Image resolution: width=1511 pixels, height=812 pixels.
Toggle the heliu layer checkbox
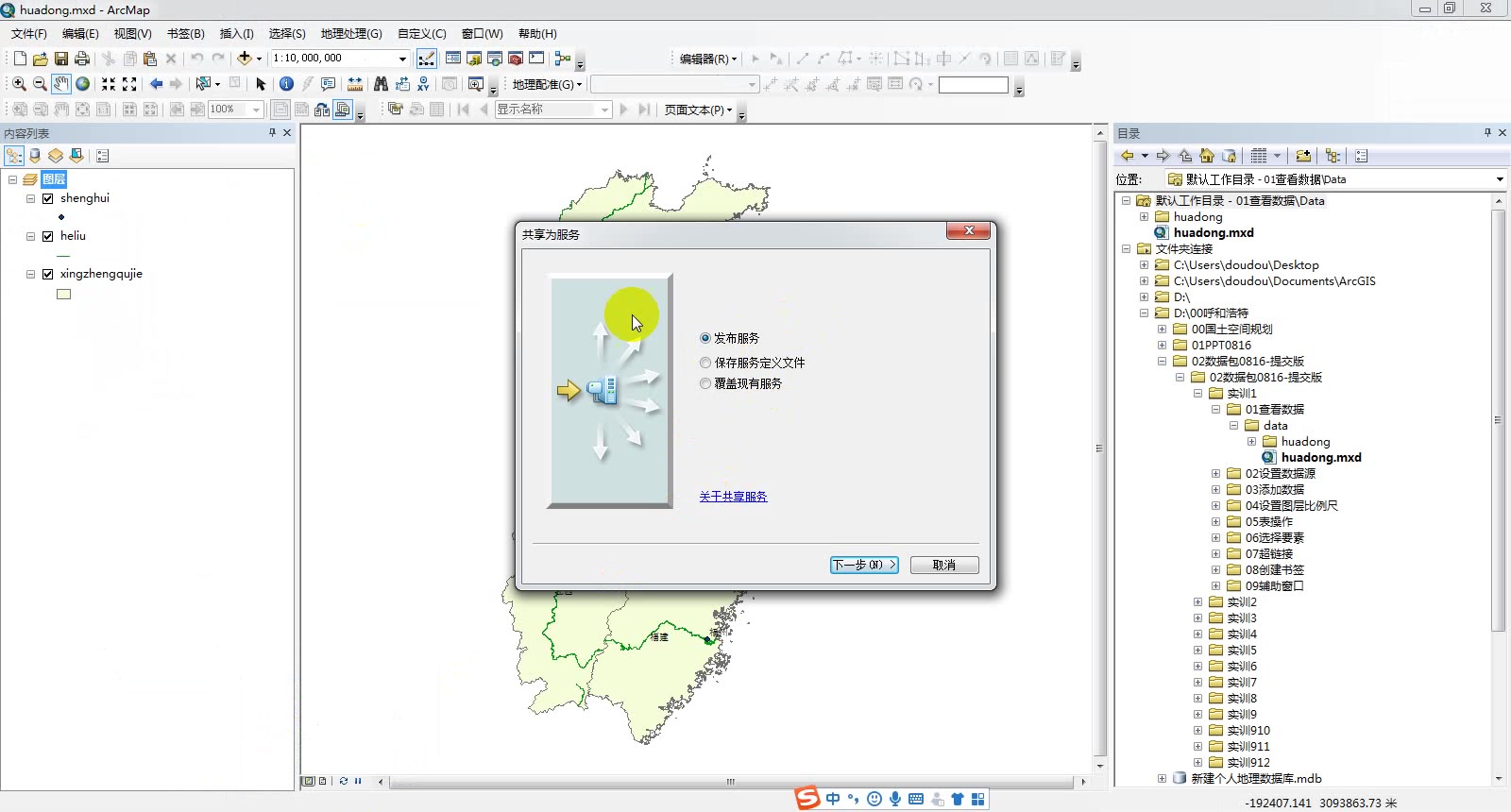click(47, 236)
